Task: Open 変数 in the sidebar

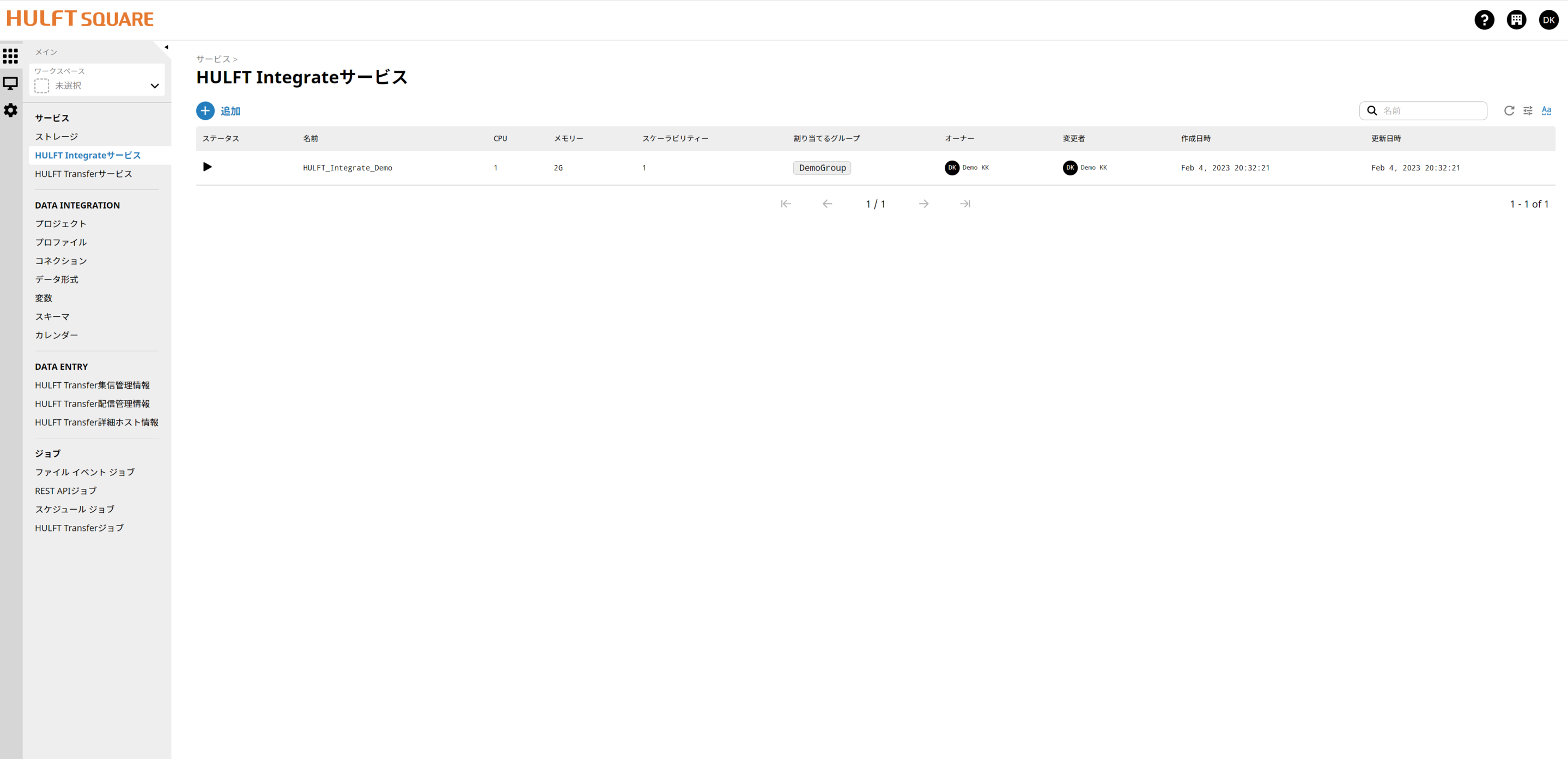Action: pyautogui.click(x=44, y=298)
